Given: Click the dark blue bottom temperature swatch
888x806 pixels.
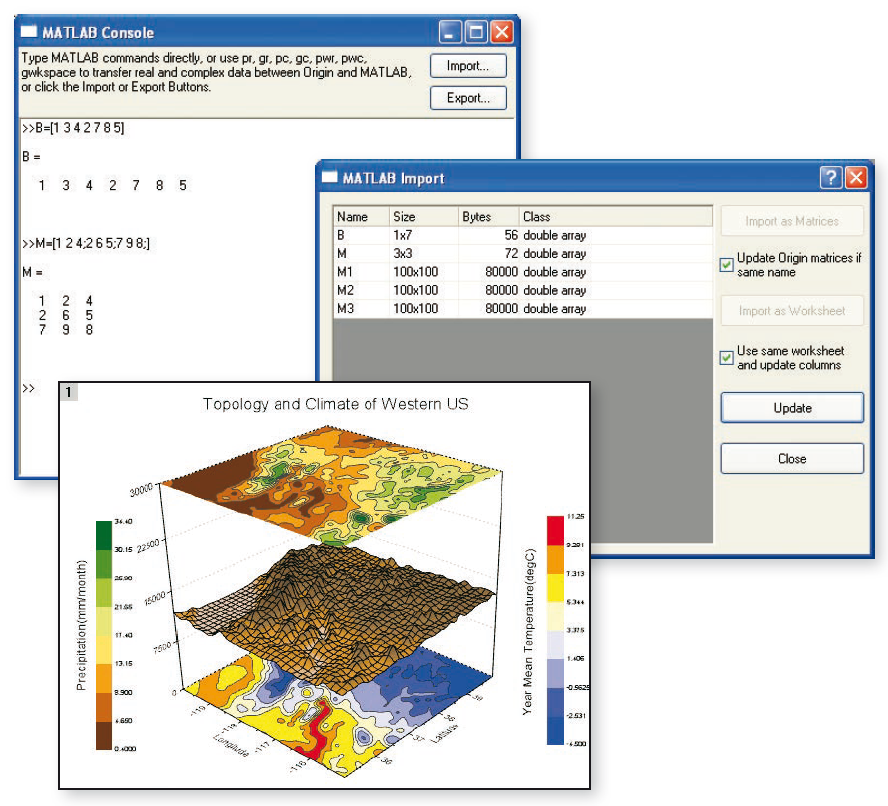Looking at the screenshot, I should [x=555, y=730].
